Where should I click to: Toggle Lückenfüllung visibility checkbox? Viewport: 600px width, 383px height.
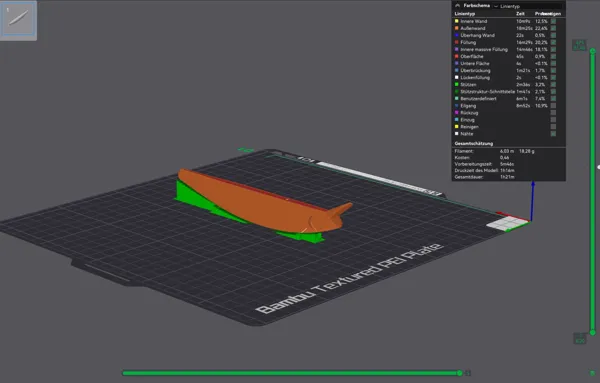pyautogui.click(x=553, y=77)
